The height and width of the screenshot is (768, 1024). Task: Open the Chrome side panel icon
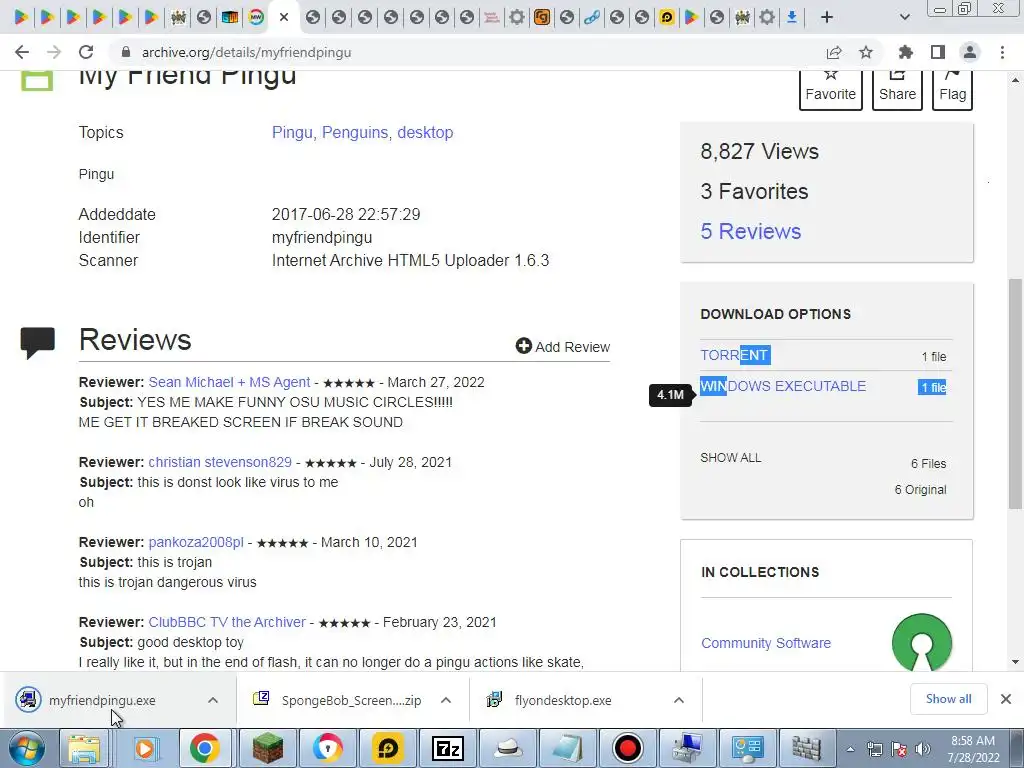(938, 52)
